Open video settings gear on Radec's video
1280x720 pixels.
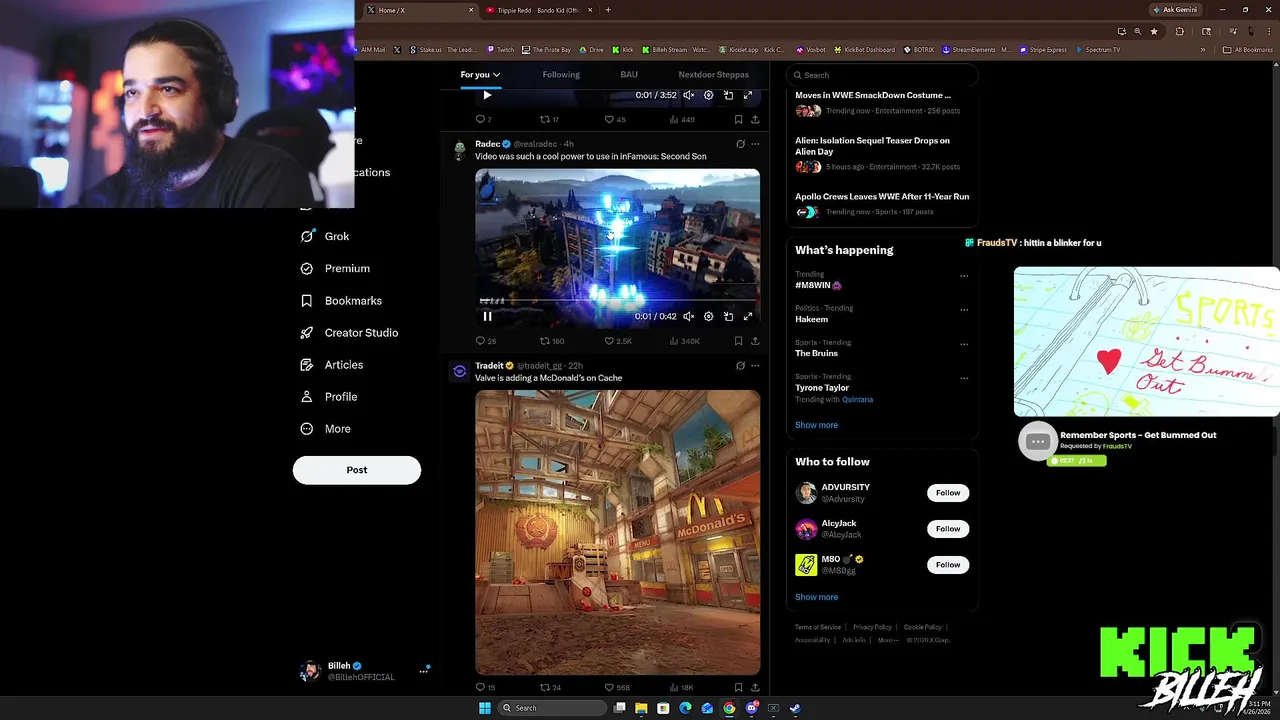(708, 316)
